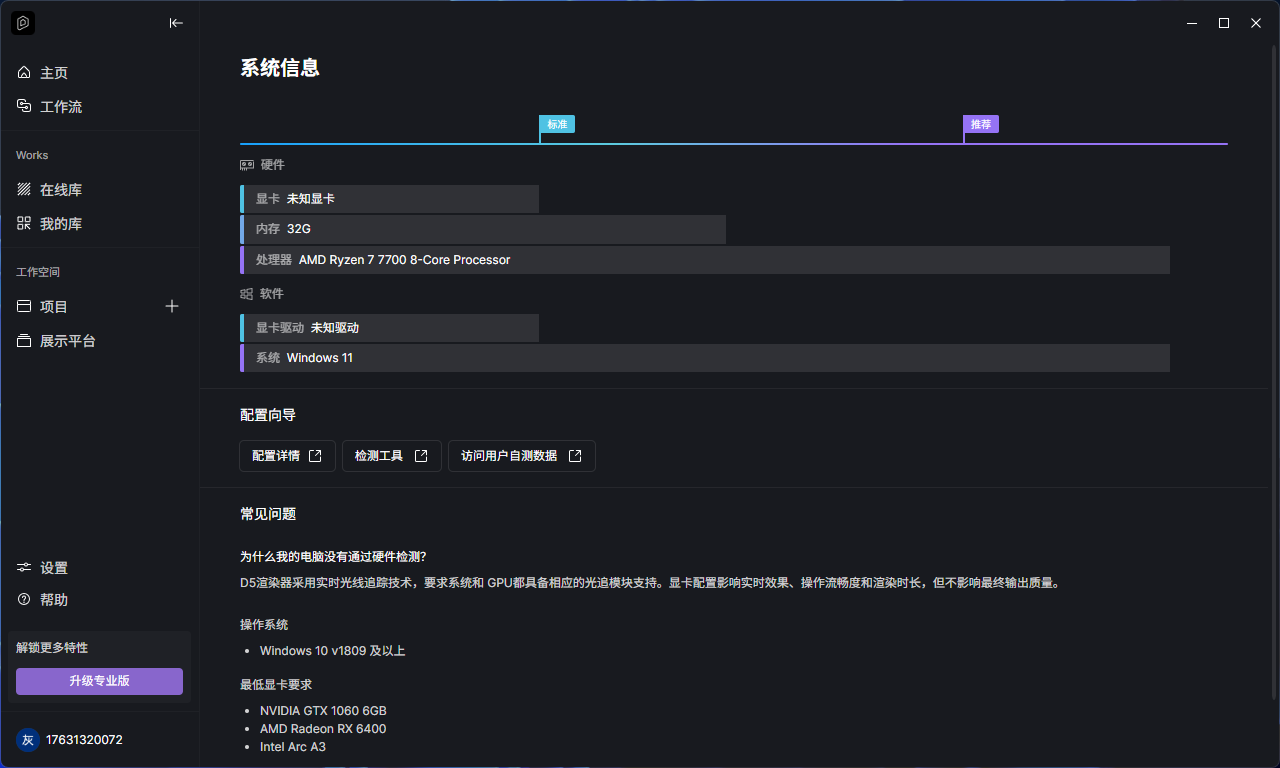
Task: Click the 在线库 online library icon
Action: coord(24,190)
